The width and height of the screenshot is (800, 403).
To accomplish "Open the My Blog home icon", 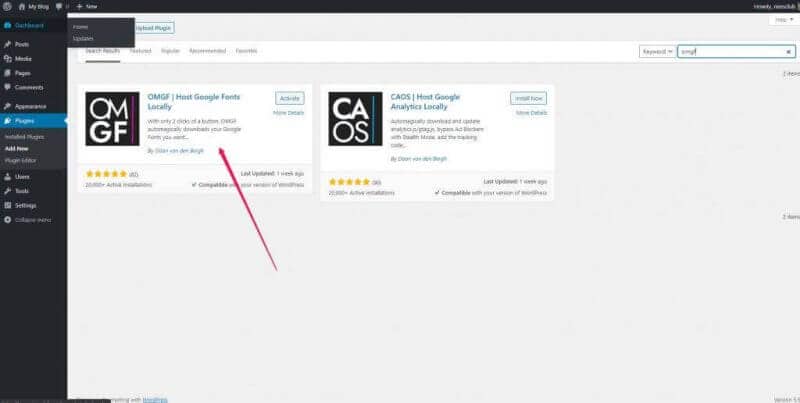I will (21, 7).
